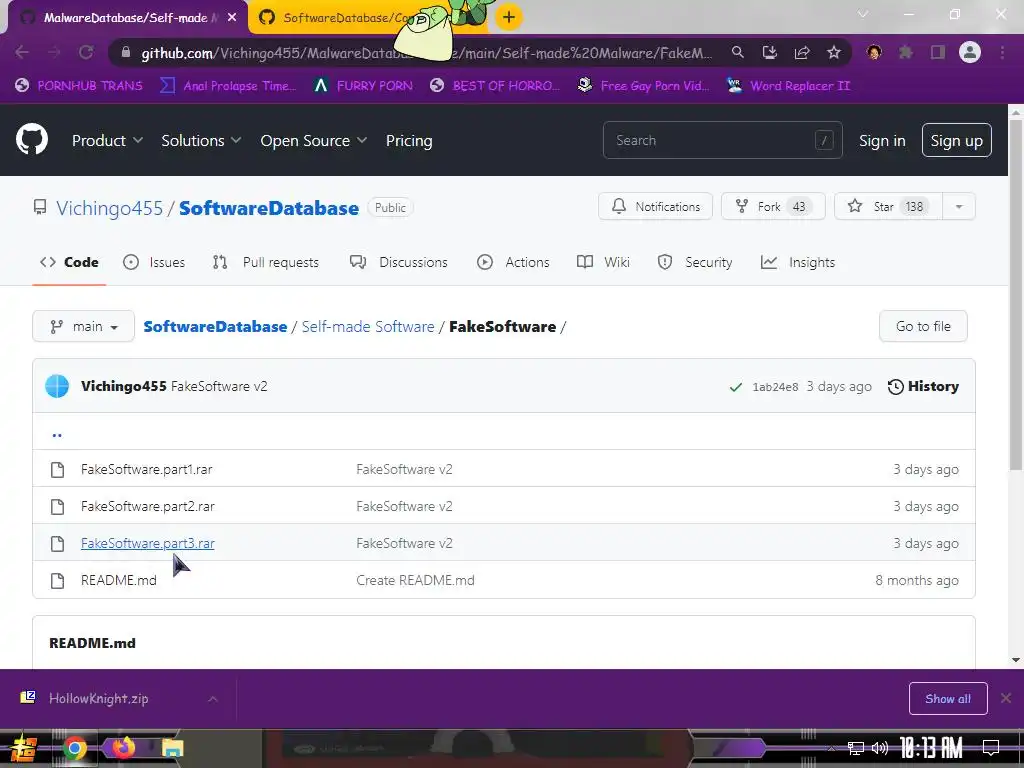The height and width of the screenshot is (768, 1024).
Task: Open the Actions tab
Action: [513, 263]
